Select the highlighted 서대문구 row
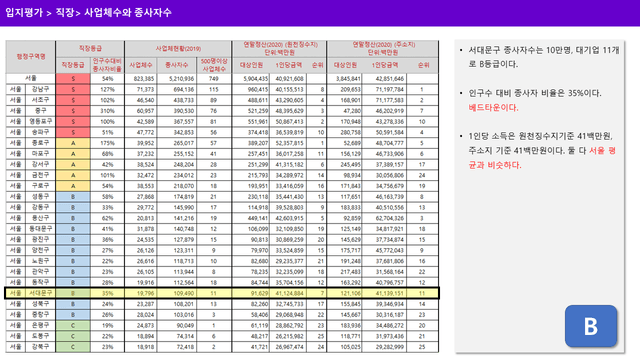Screen dimensions: 640x360 click(x=222, y=293)
